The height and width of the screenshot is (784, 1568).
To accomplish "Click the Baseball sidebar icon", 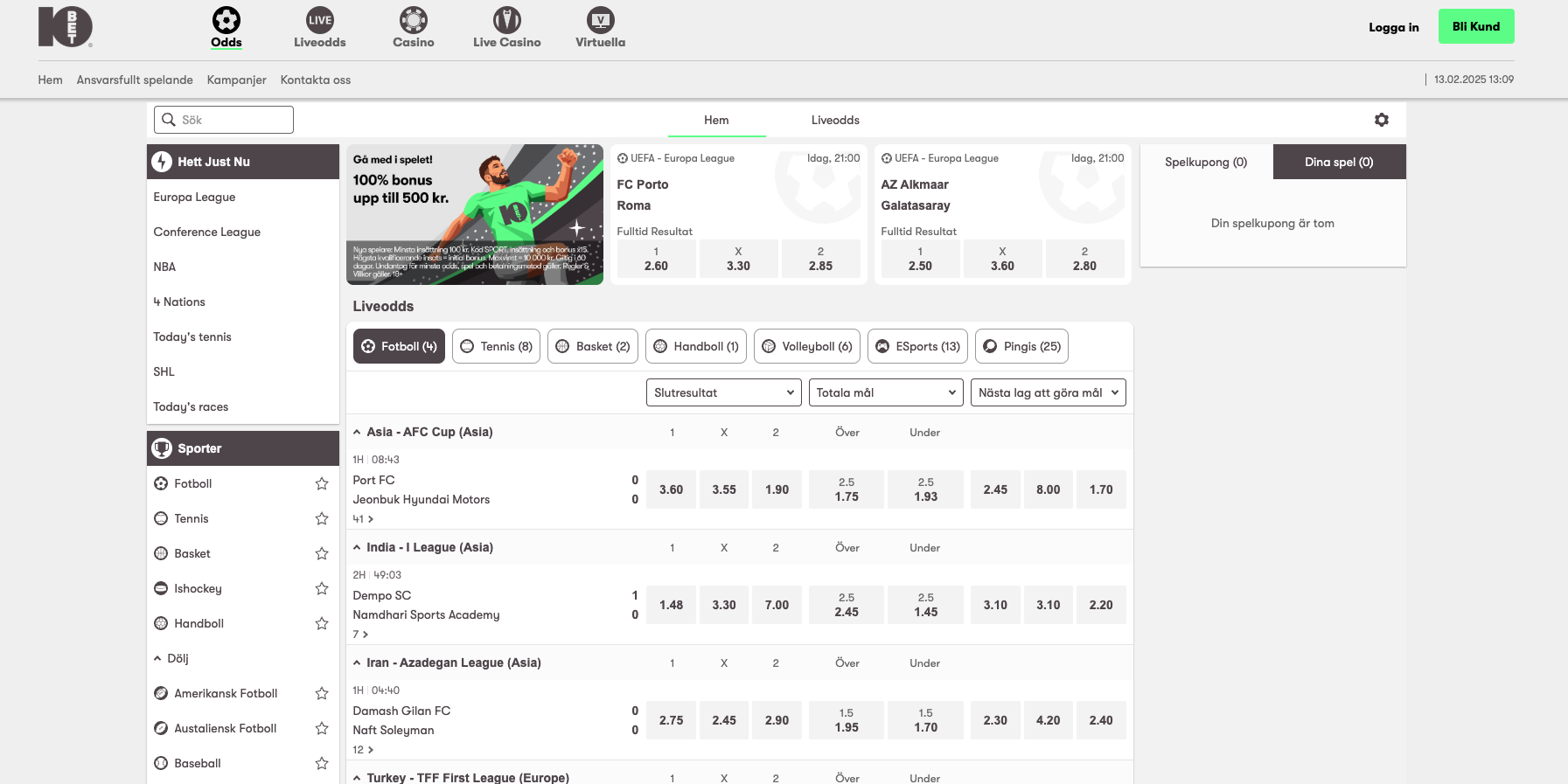I will pyautogui.click(x=161, y=763).
